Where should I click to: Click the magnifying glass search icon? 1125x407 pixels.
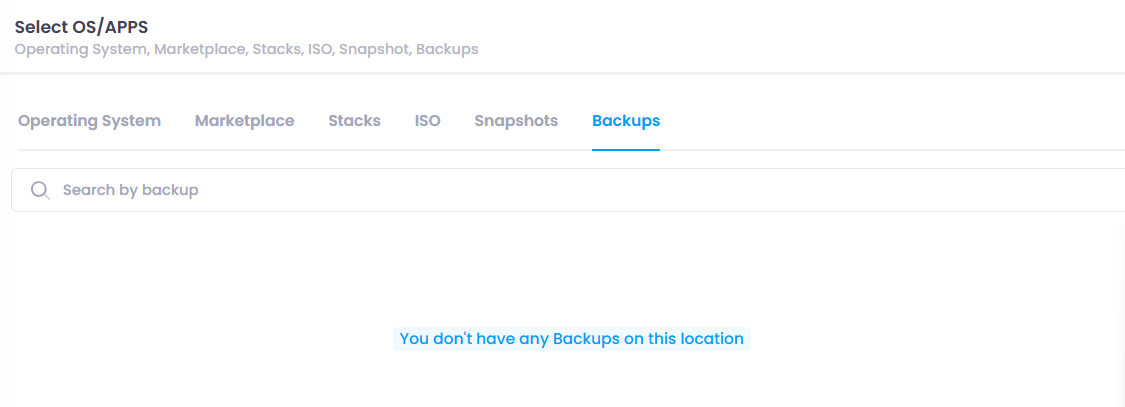40,190
